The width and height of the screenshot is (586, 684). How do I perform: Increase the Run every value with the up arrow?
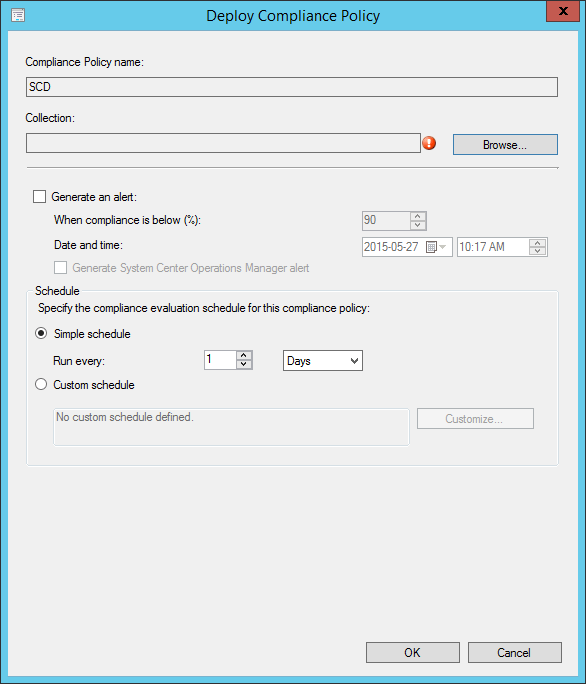(x=244, y=356)
